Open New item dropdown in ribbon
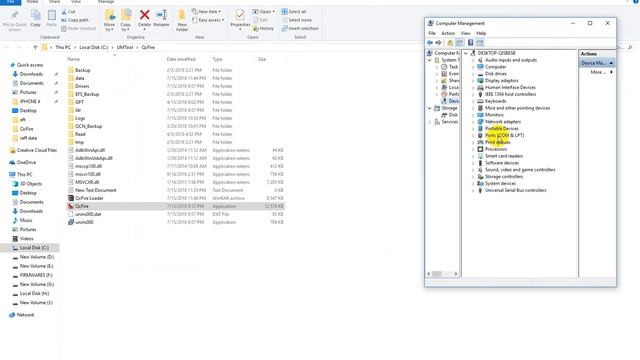The image size is (640, 360). 207,12
